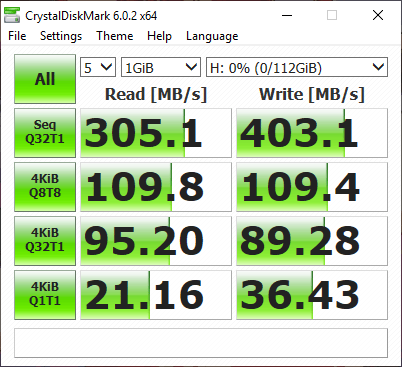Click the 305.1 sequential read result

(156, 133)
